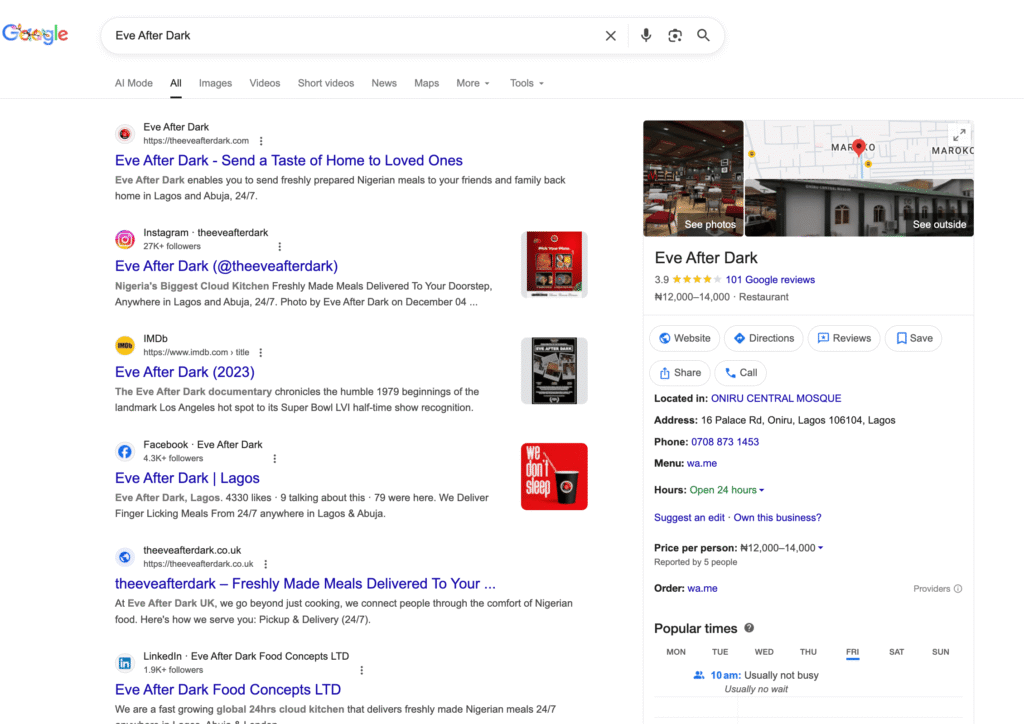The width and height of the screenshot is (1024, 724).
Task: Expand the More search filters dropdown
Action: click(x=473, y=83)
